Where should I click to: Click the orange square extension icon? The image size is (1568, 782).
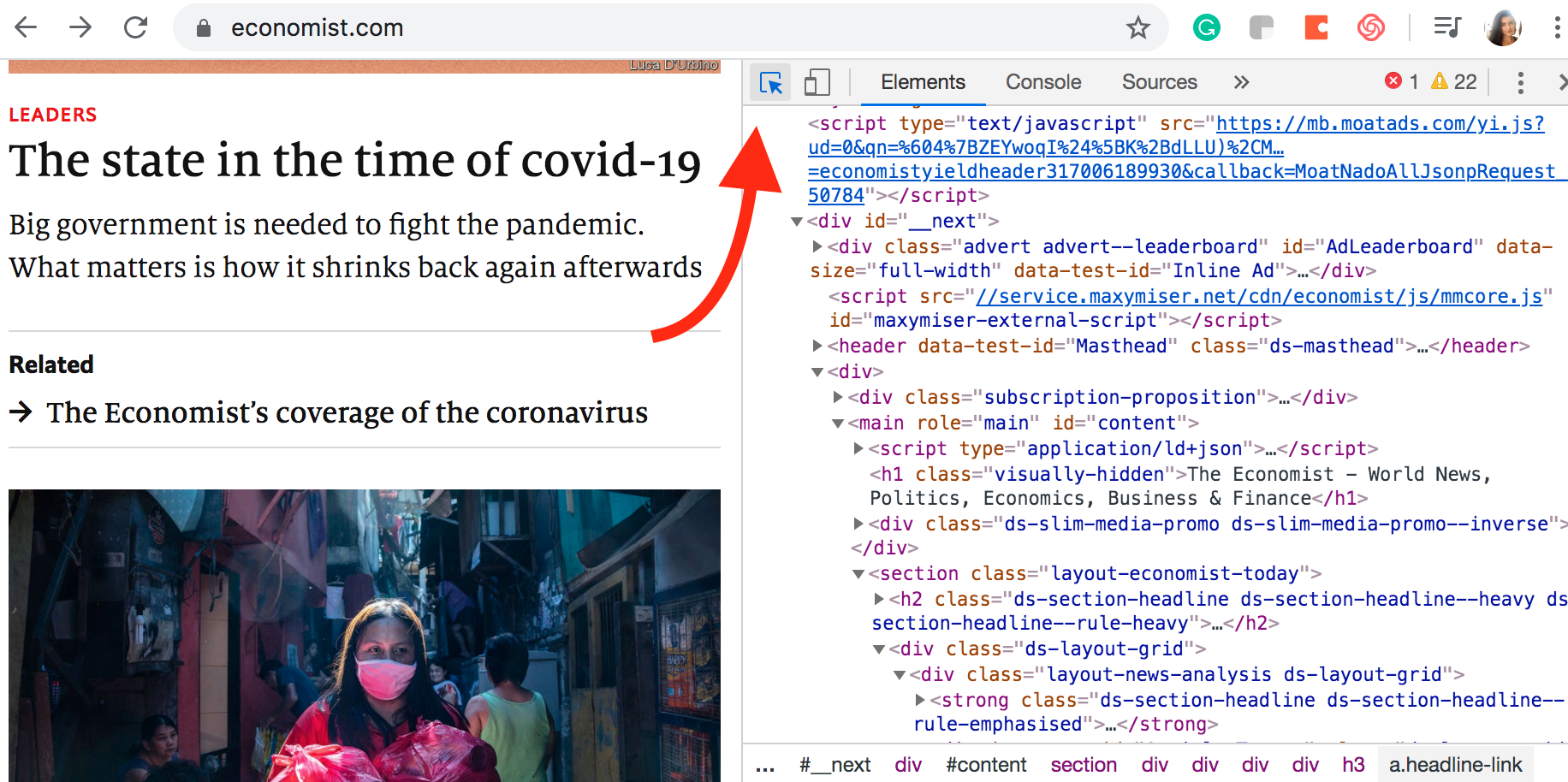point(1316,28)
